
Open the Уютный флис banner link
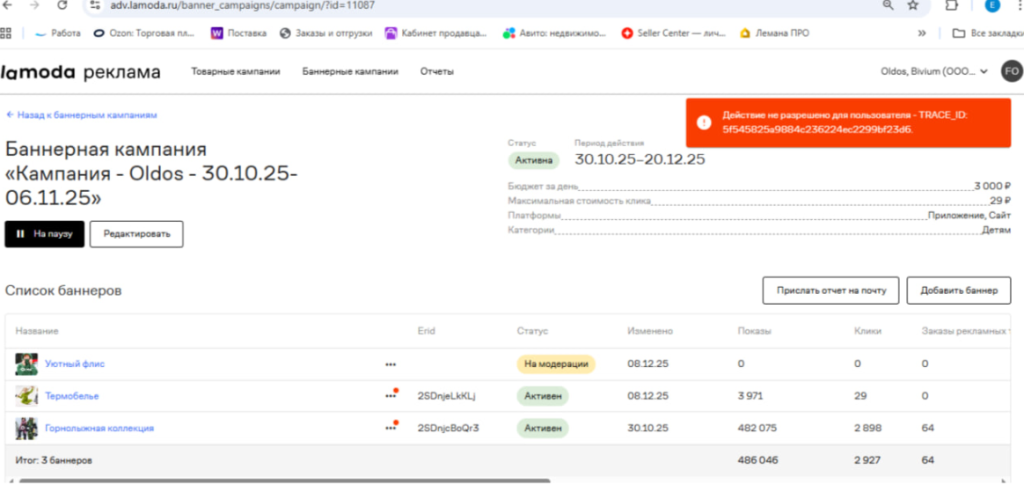click(74, 364)
